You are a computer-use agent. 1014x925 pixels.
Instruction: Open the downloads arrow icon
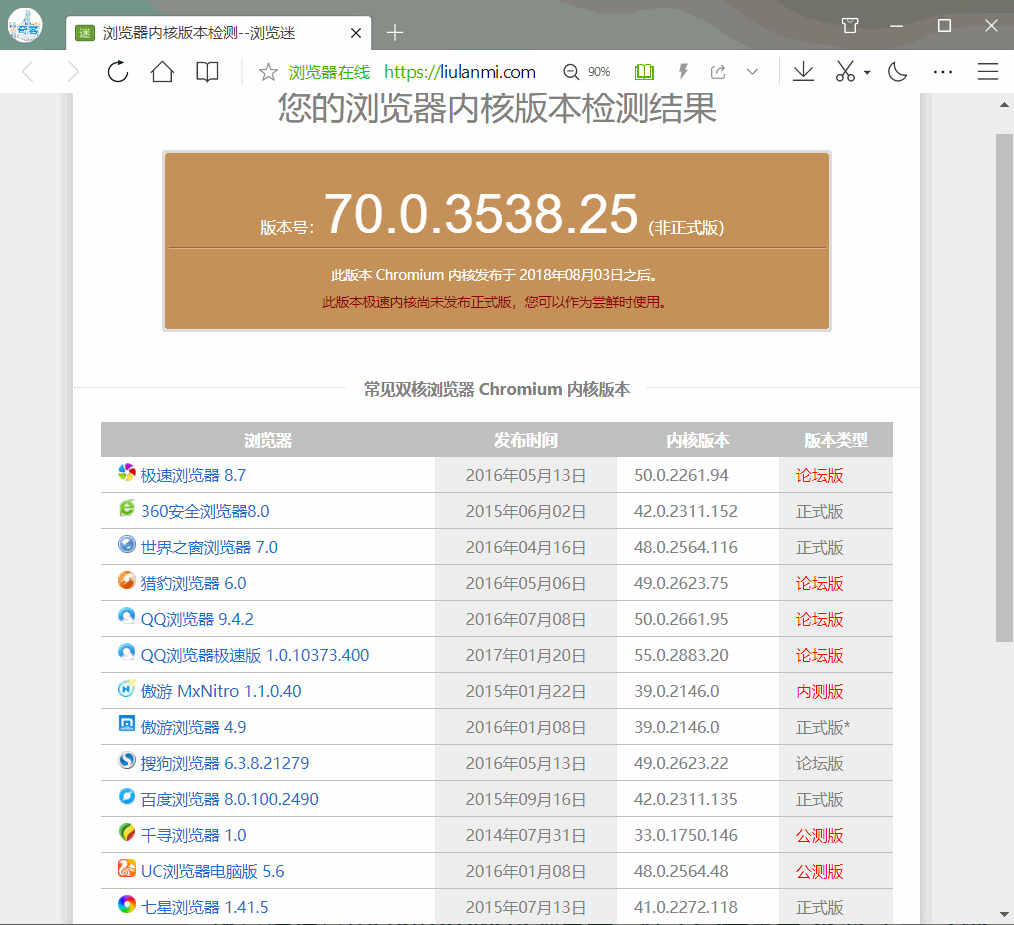pyautogui.click(x=803, y=71)
